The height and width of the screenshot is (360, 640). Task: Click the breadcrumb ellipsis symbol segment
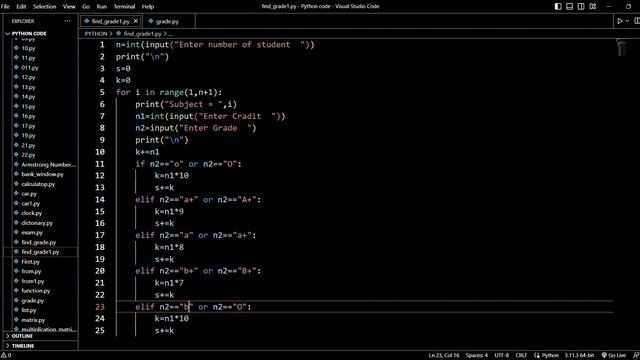170,34
